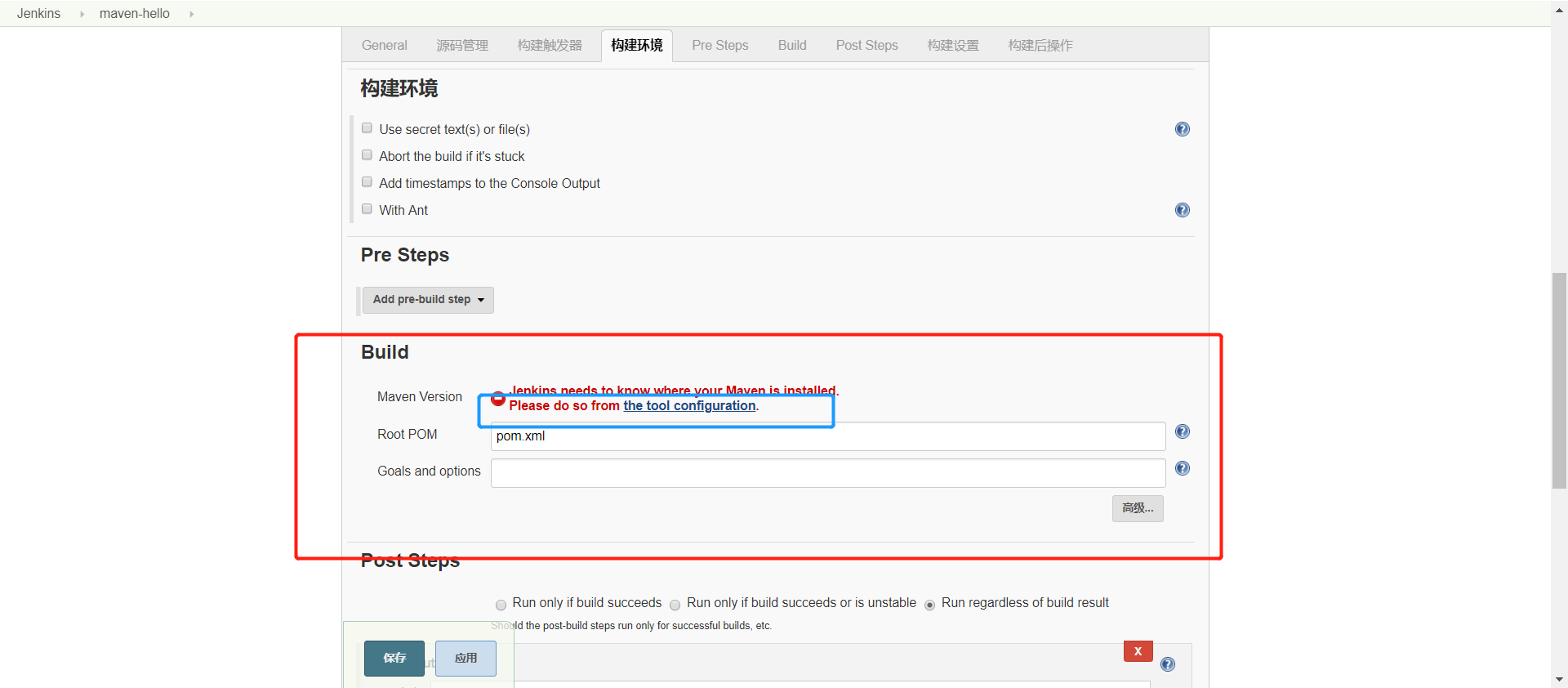Viewport: 1568px width, 688px height.
Task: Open the Post Steps tab
Action: click(866, 46)
